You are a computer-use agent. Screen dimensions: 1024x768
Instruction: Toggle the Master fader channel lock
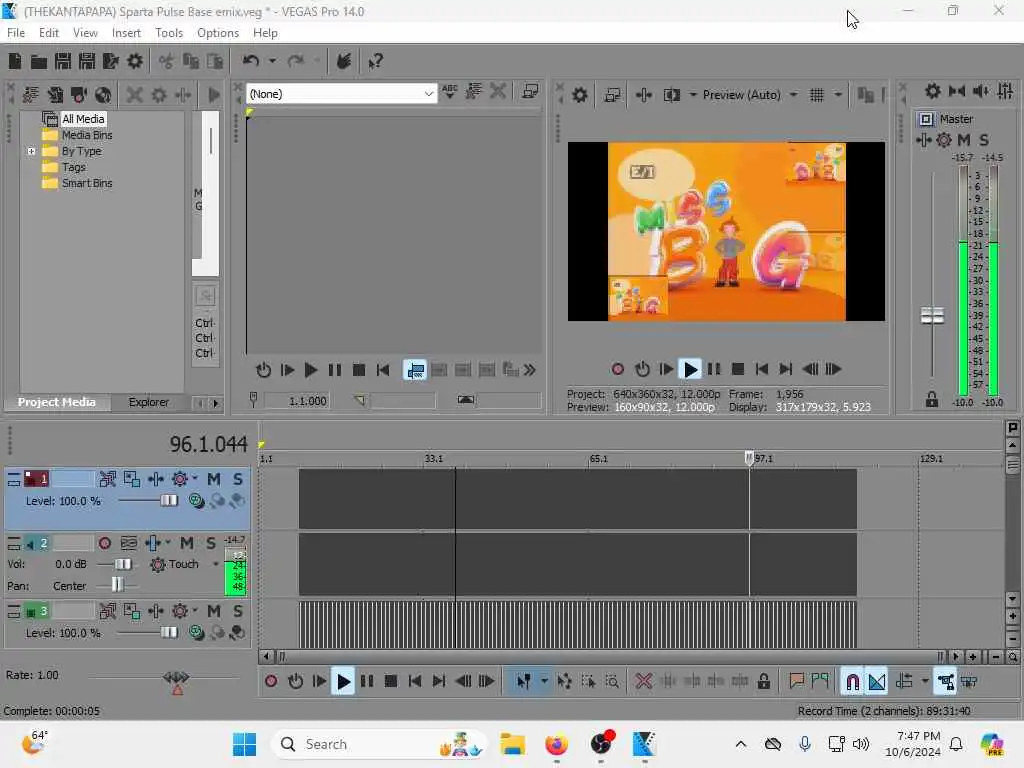[x=932, y=399]
